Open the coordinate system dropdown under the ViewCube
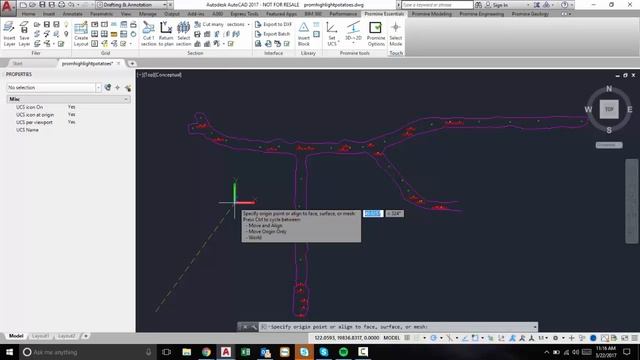The image size is (640, 360). (609, 145)
